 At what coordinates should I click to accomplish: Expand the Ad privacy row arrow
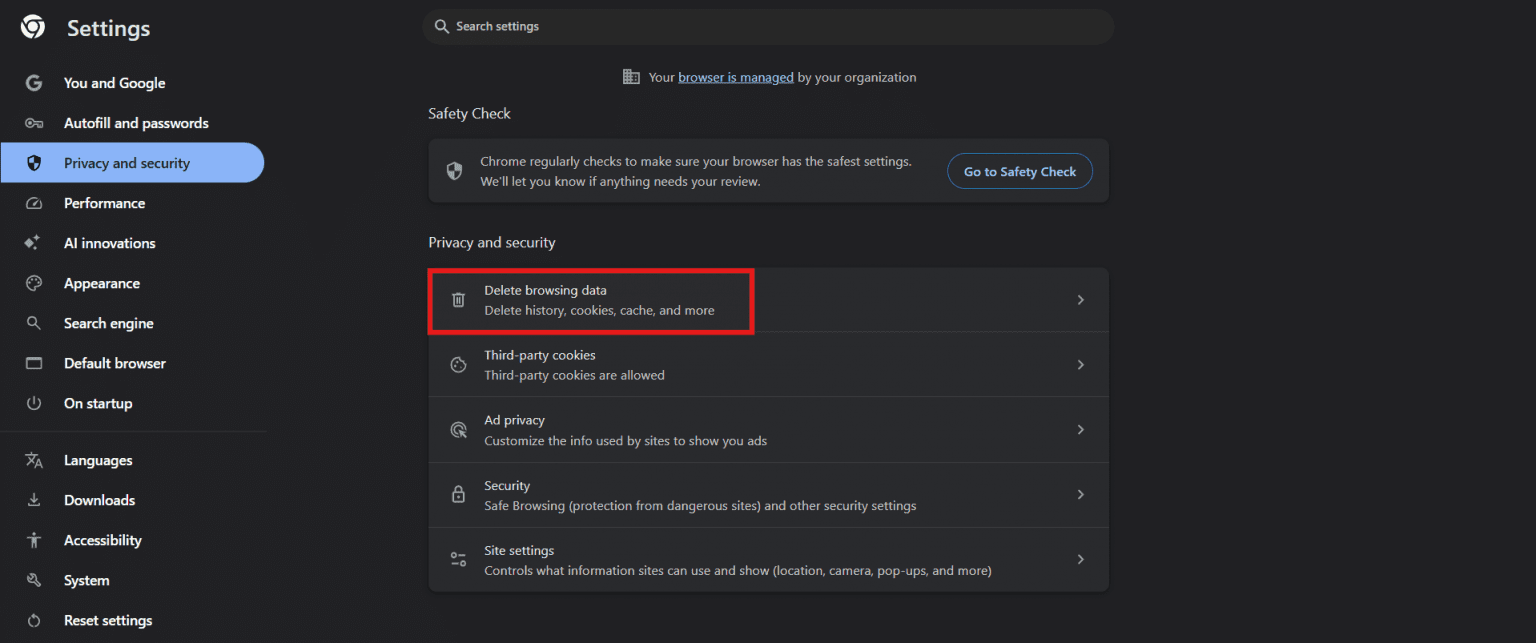coord(1080,430)
